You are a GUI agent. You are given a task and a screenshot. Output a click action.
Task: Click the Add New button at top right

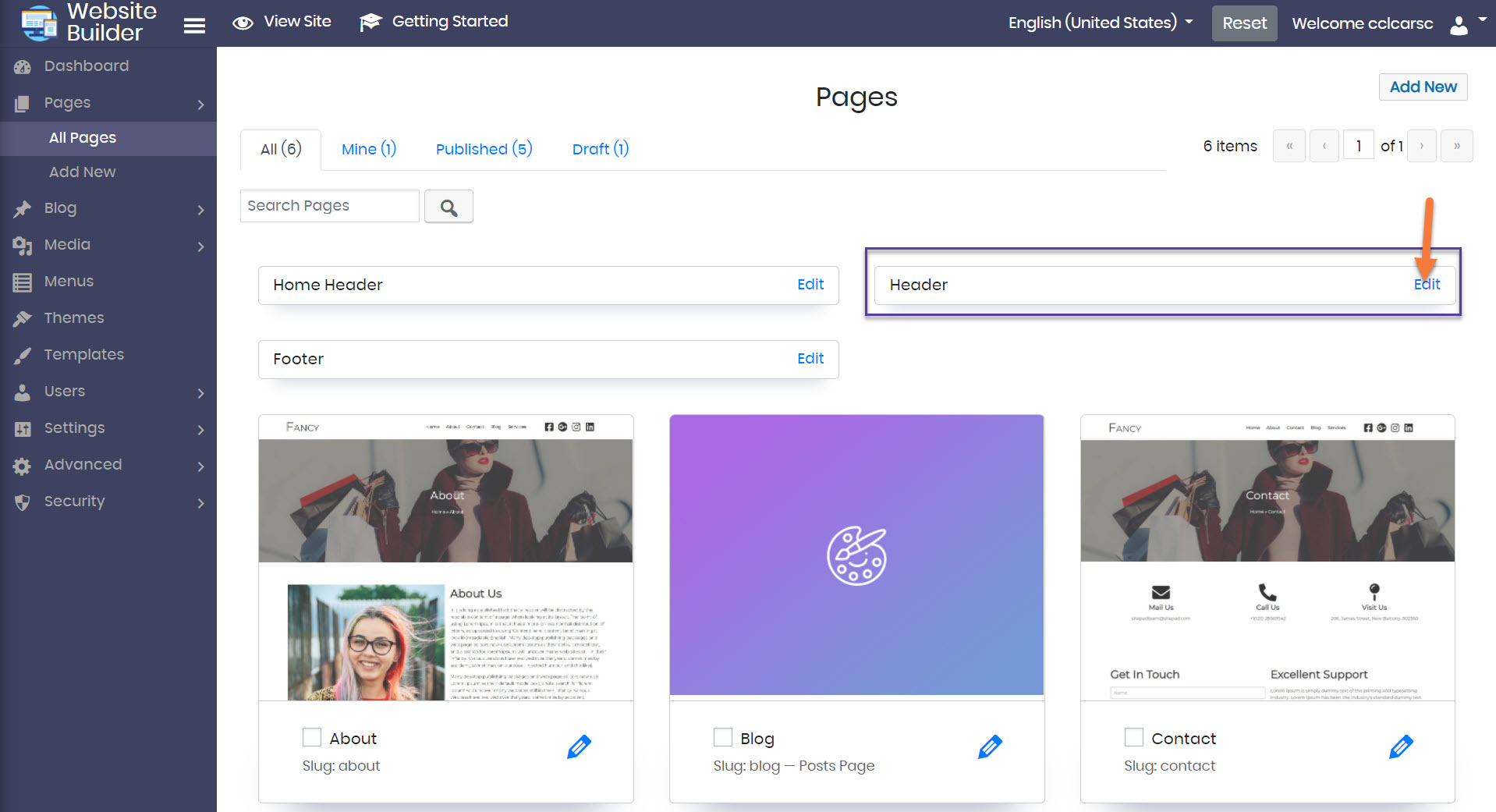pos(1423,87)
